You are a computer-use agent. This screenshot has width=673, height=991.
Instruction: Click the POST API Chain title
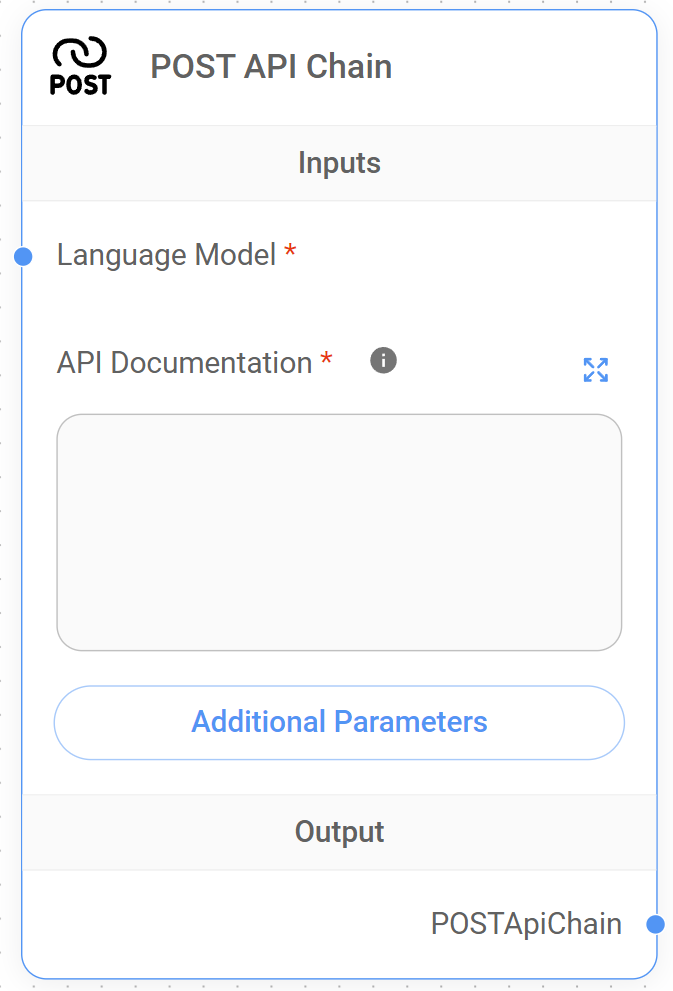point(271,67)
